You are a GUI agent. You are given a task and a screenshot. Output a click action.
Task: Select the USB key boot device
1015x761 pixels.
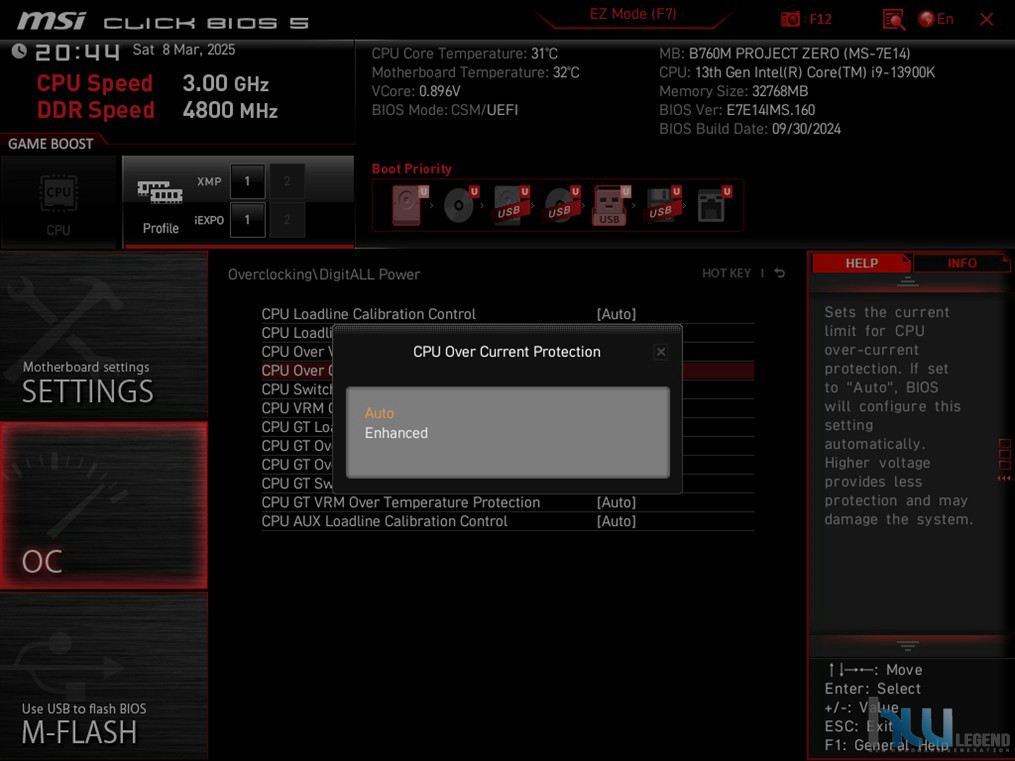[610, 204]
